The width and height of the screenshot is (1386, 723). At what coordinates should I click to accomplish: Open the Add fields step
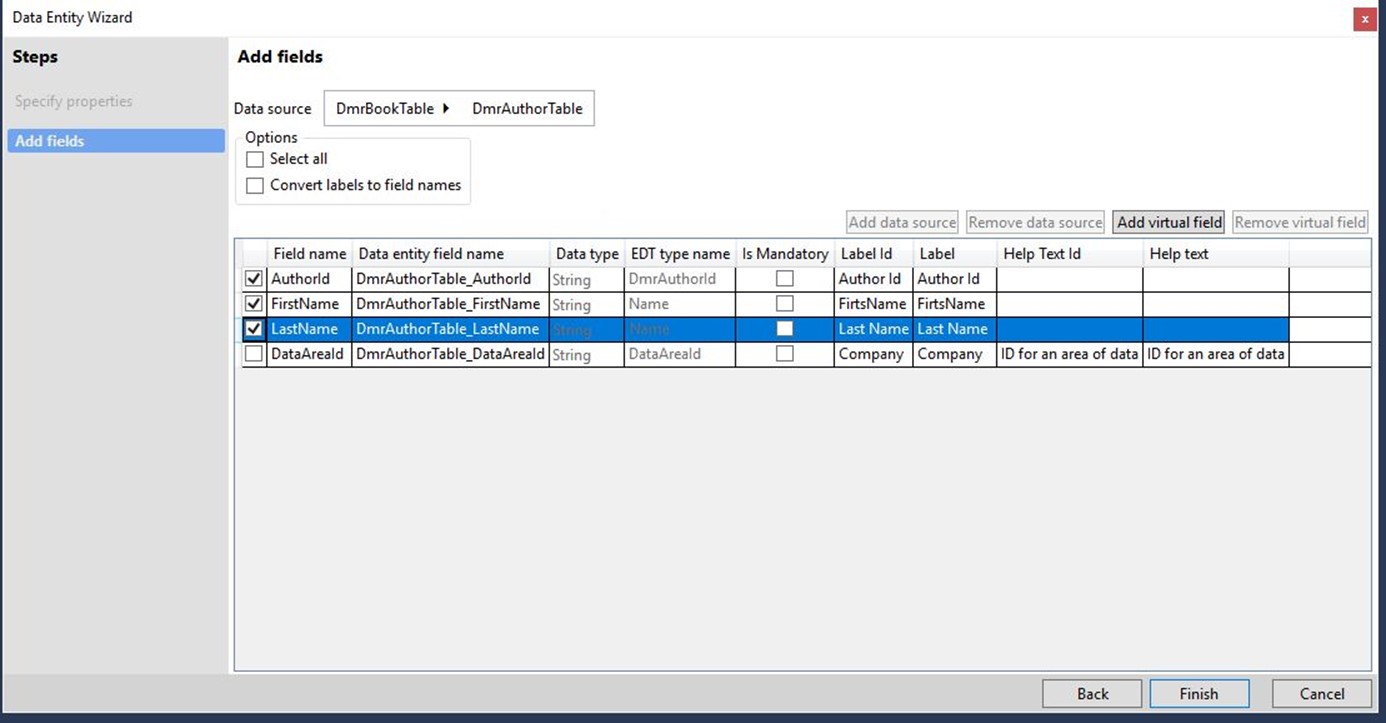(x=116, y=141)
